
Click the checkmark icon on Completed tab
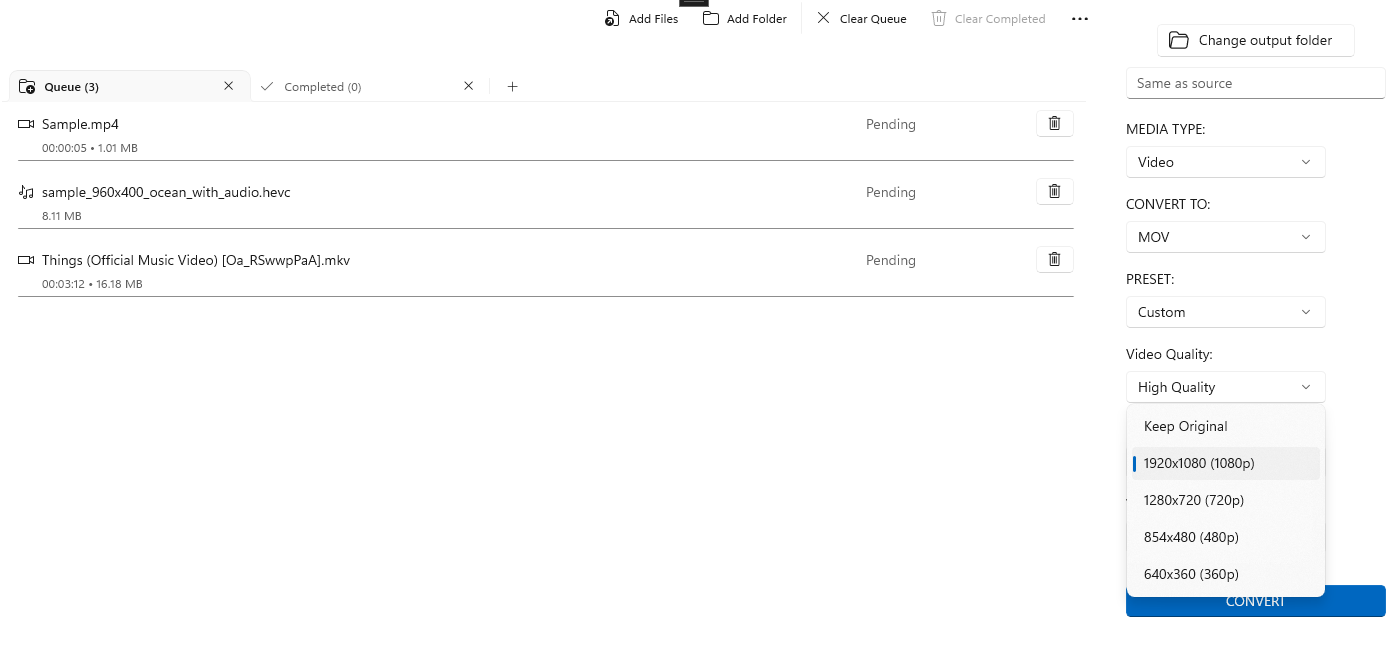[267, 87]
